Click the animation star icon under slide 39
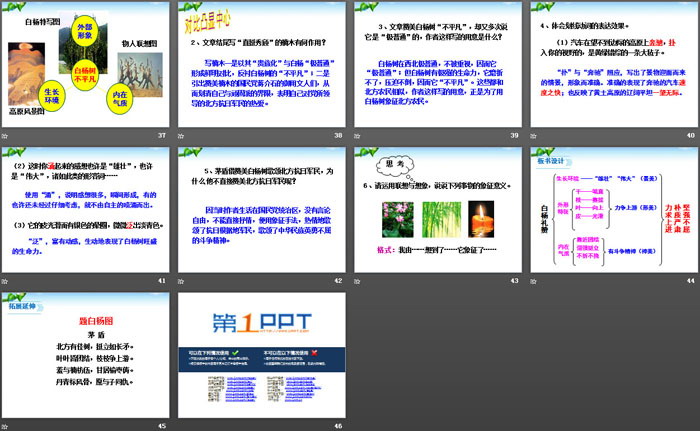This screenshot has height=431, width=700. (357, 136)
